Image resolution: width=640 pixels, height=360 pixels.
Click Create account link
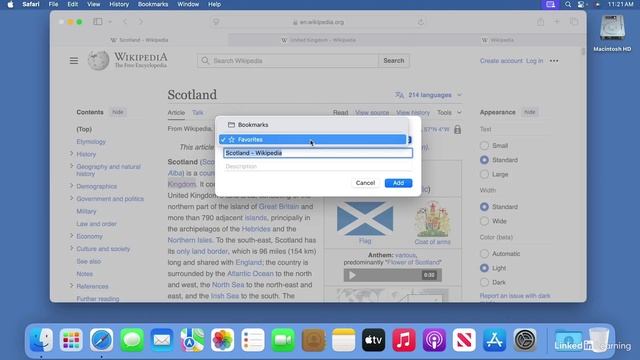point(501,61)
